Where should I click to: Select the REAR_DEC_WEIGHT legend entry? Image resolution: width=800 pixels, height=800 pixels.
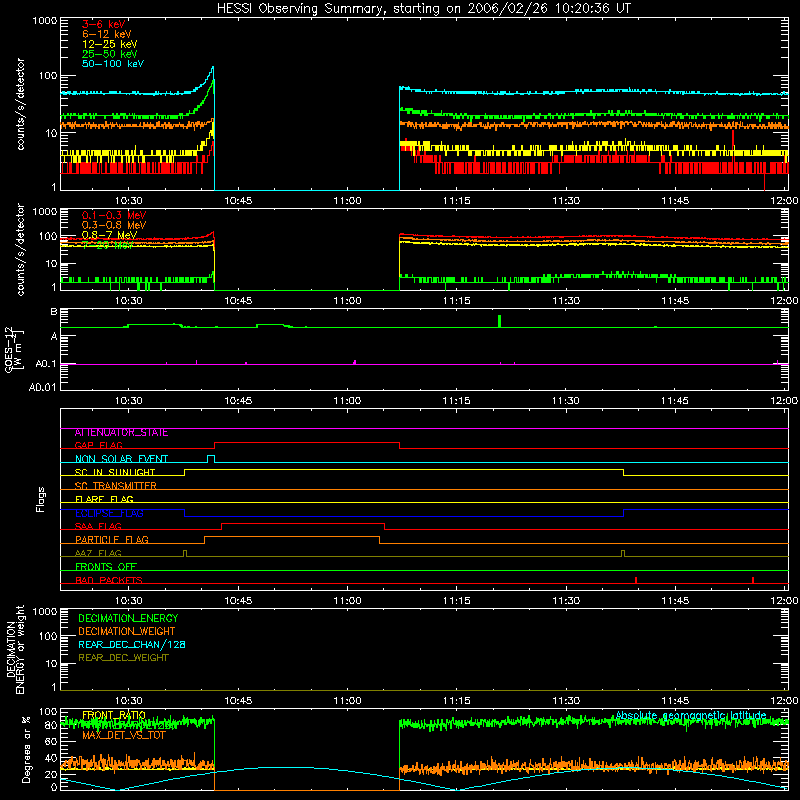123,658
